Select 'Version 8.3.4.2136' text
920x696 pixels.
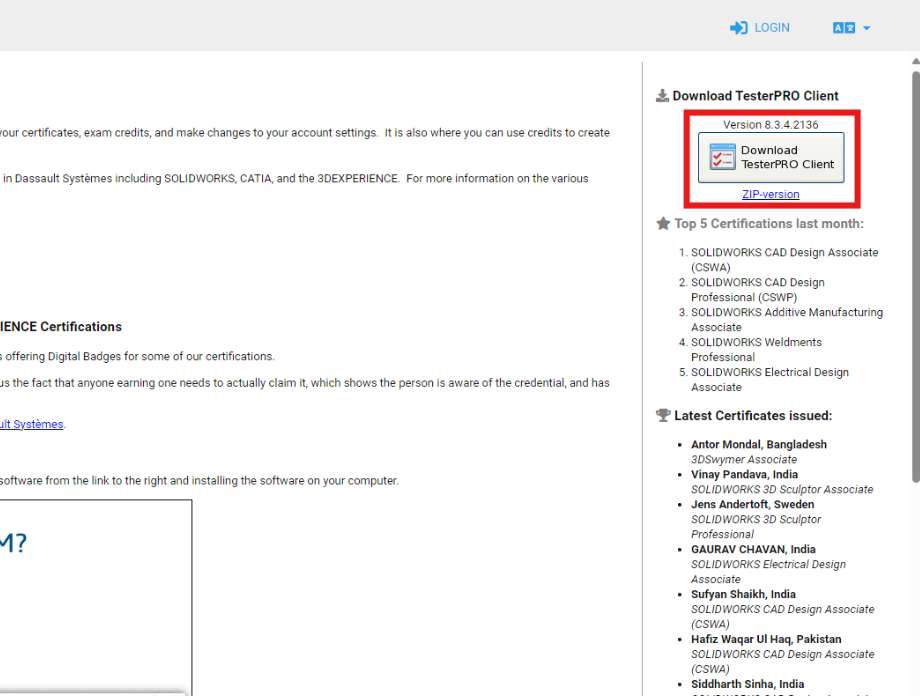point(770,124)
